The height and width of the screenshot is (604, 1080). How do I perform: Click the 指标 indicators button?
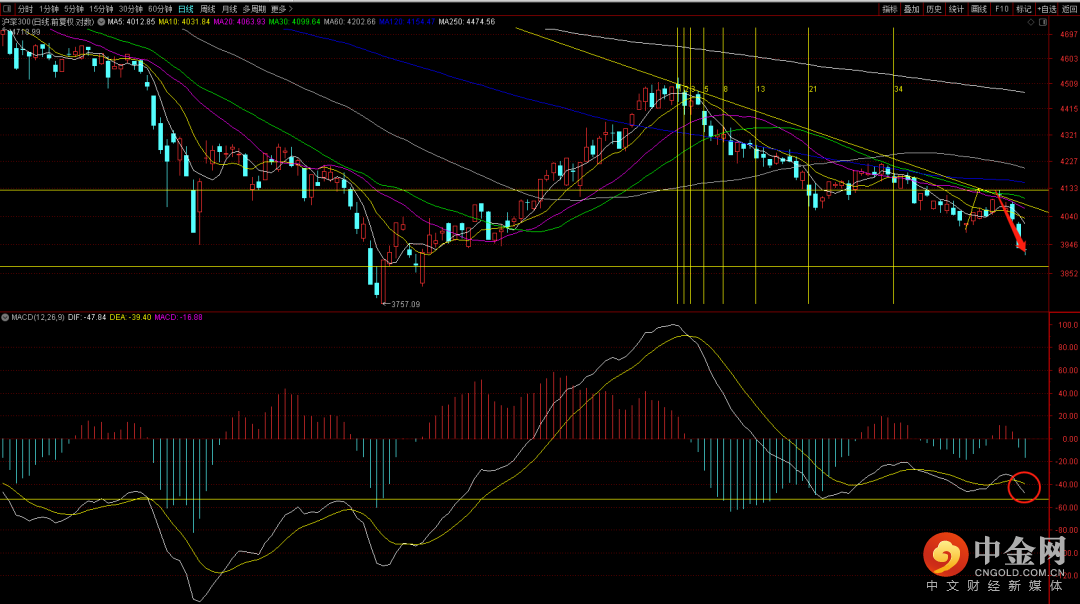[x=889, y=8]
